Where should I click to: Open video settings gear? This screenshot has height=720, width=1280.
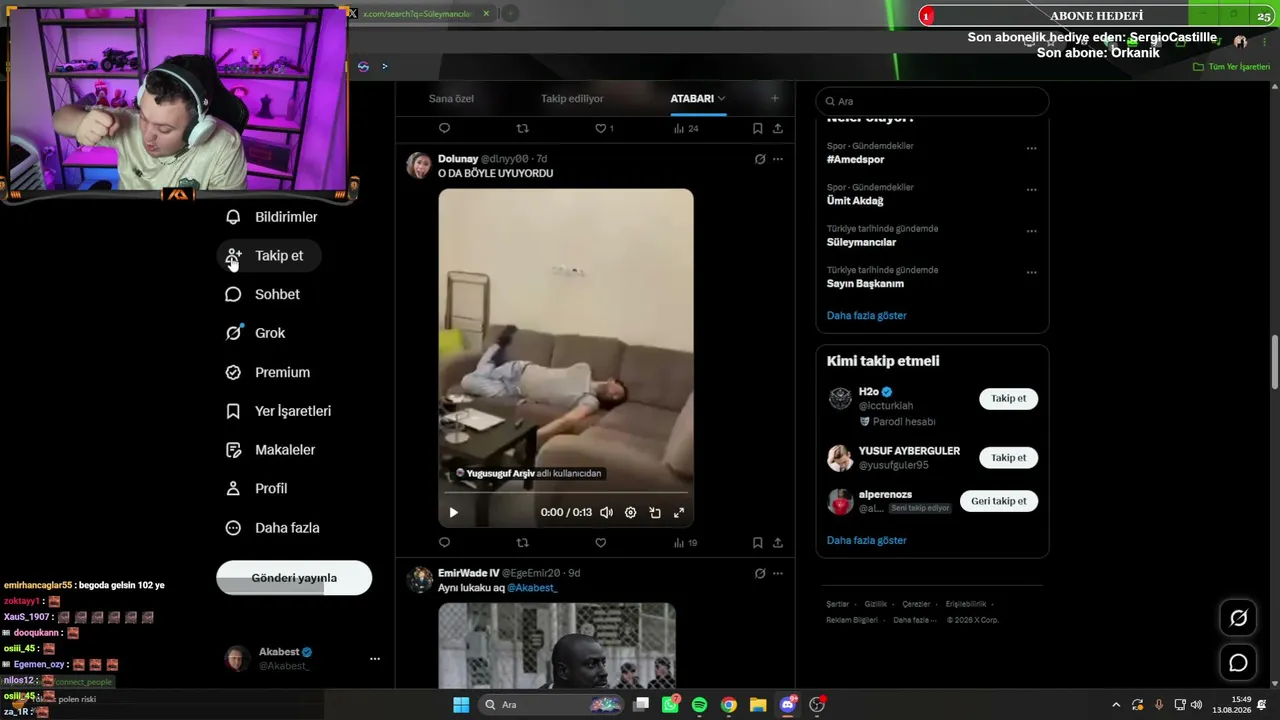coord(630,513)
